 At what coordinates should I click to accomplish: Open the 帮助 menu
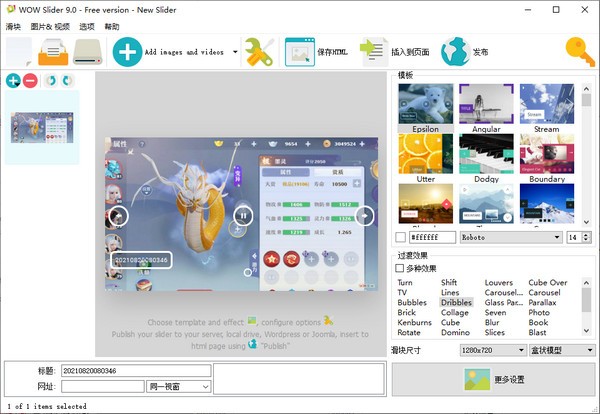111,26
